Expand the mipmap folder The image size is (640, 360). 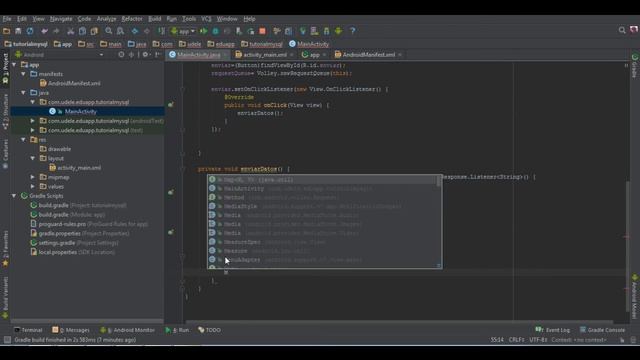pos(33,177)
